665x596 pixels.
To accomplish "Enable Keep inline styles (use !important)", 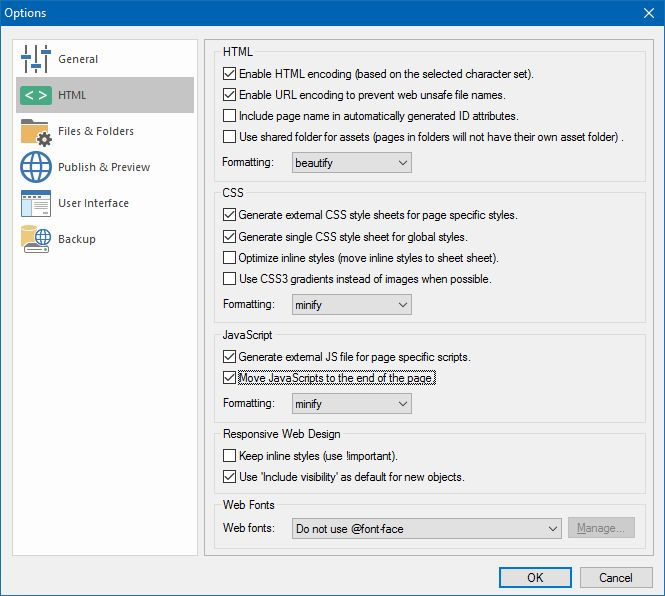I will coord(229,456).
